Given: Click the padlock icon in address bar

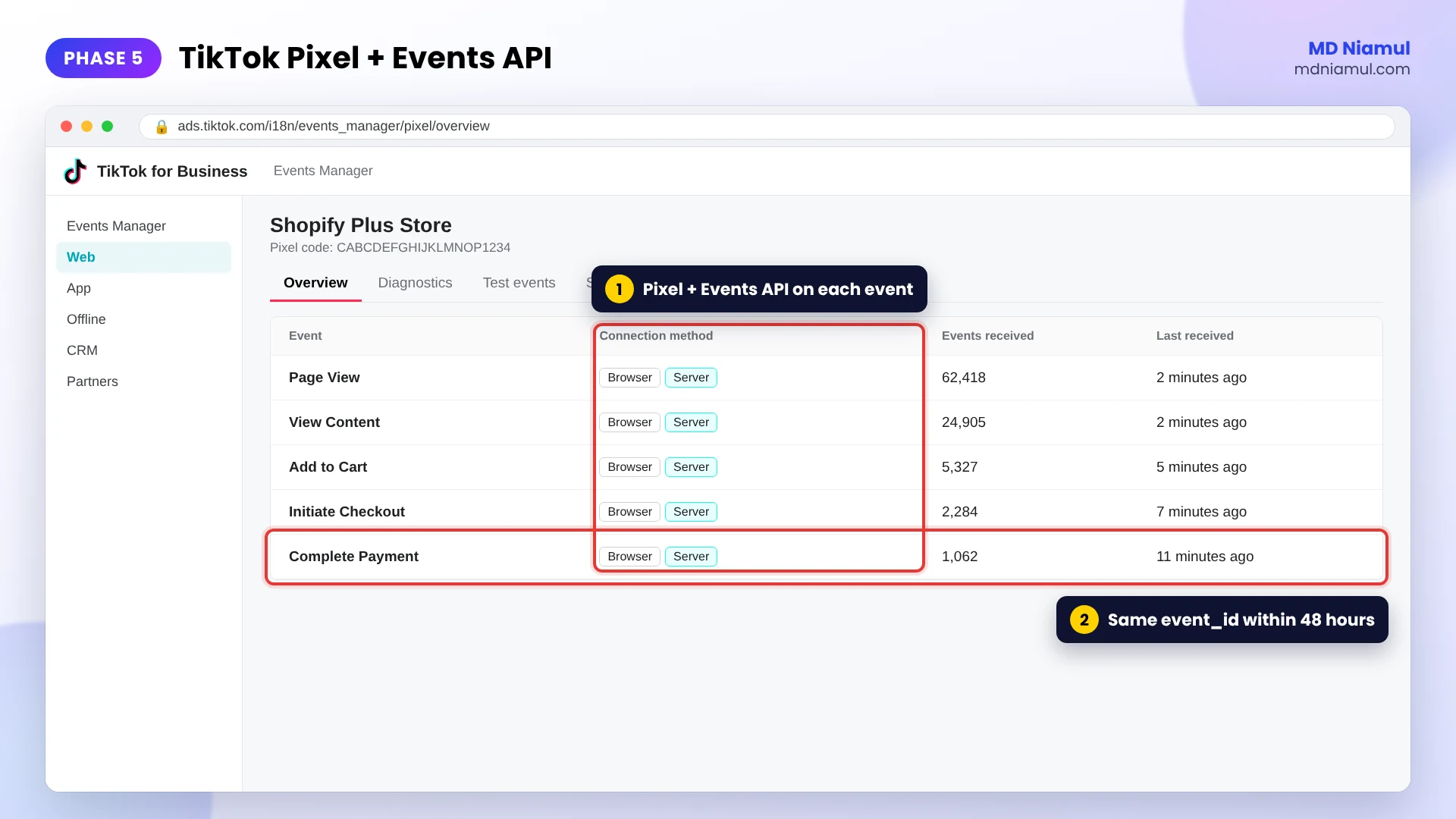Looking at the screenshot, I should point(162,127).
